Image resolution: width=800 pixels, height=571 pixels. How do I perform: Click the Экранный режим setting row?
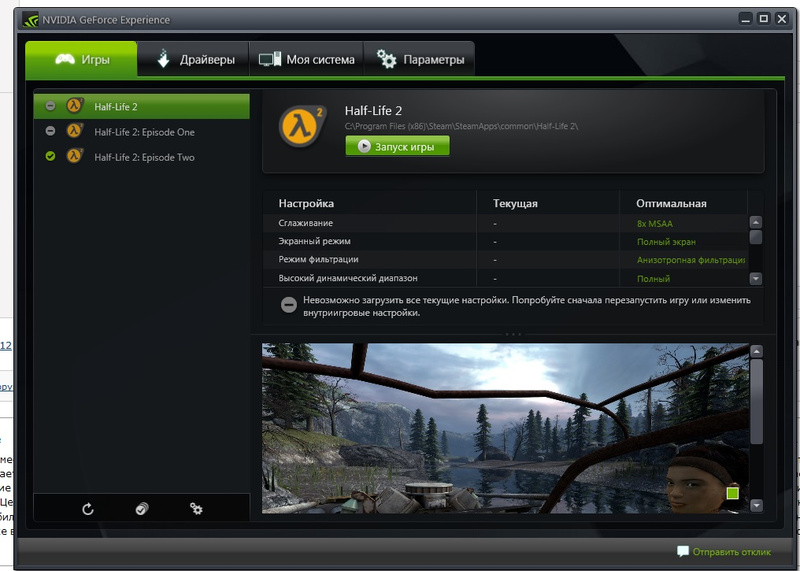click(505, 241)
